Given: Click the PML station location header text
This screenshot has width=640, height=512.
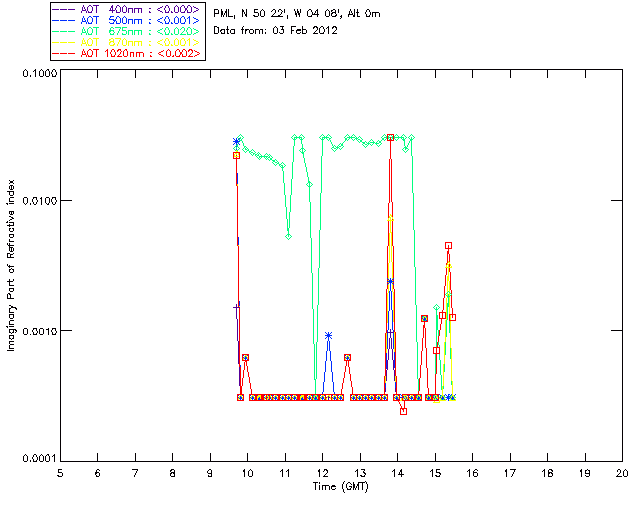Looking at the screenshot, I should [x=297, y=13].
